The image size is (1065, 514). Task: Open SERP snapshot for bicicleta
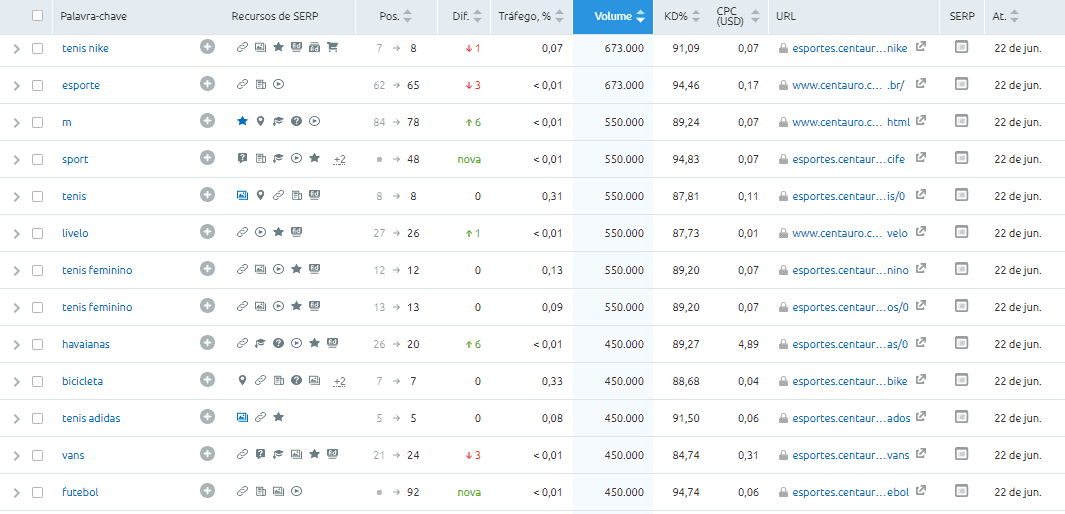961,380
